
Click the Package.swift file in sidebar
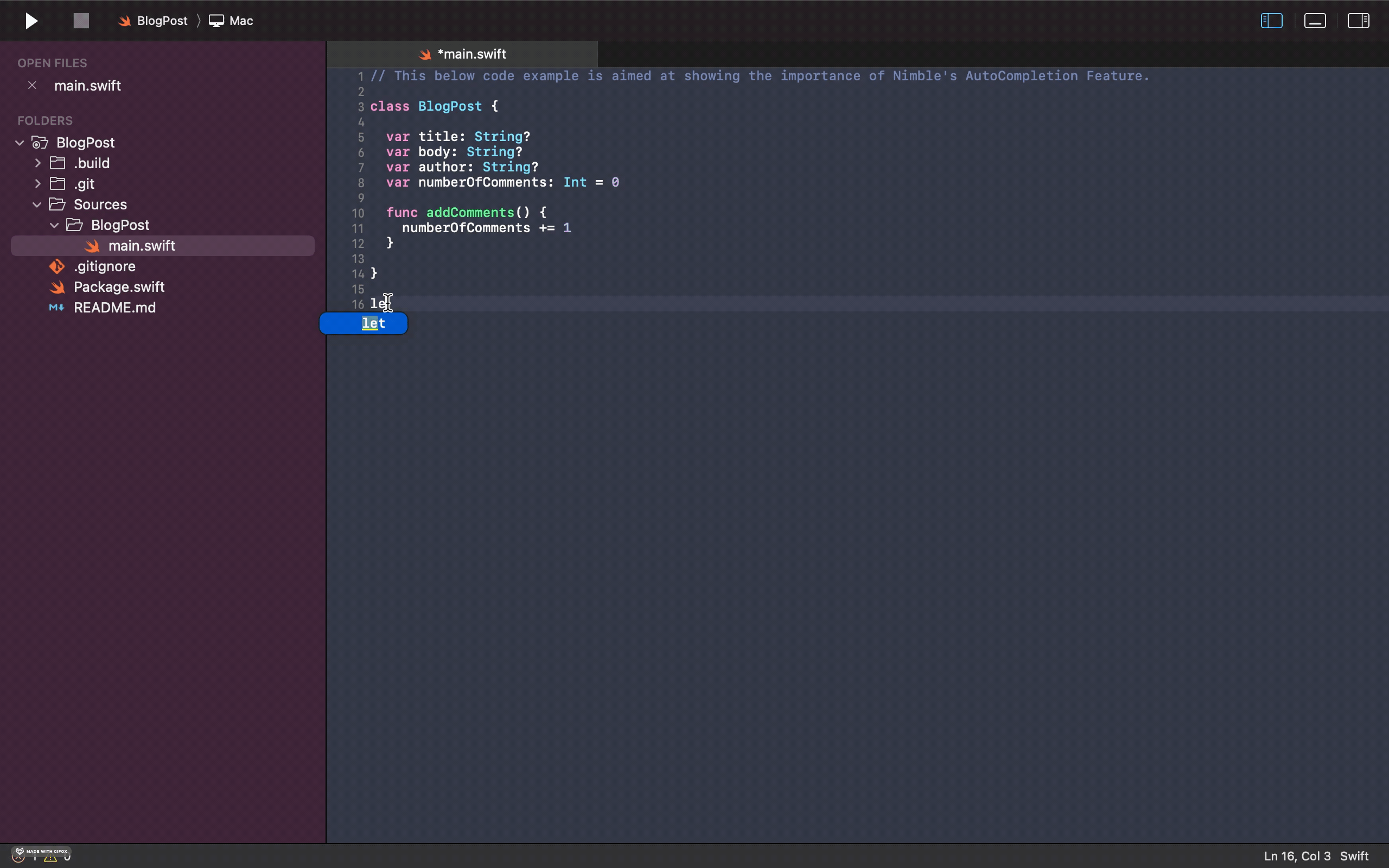tap(119, 287)
